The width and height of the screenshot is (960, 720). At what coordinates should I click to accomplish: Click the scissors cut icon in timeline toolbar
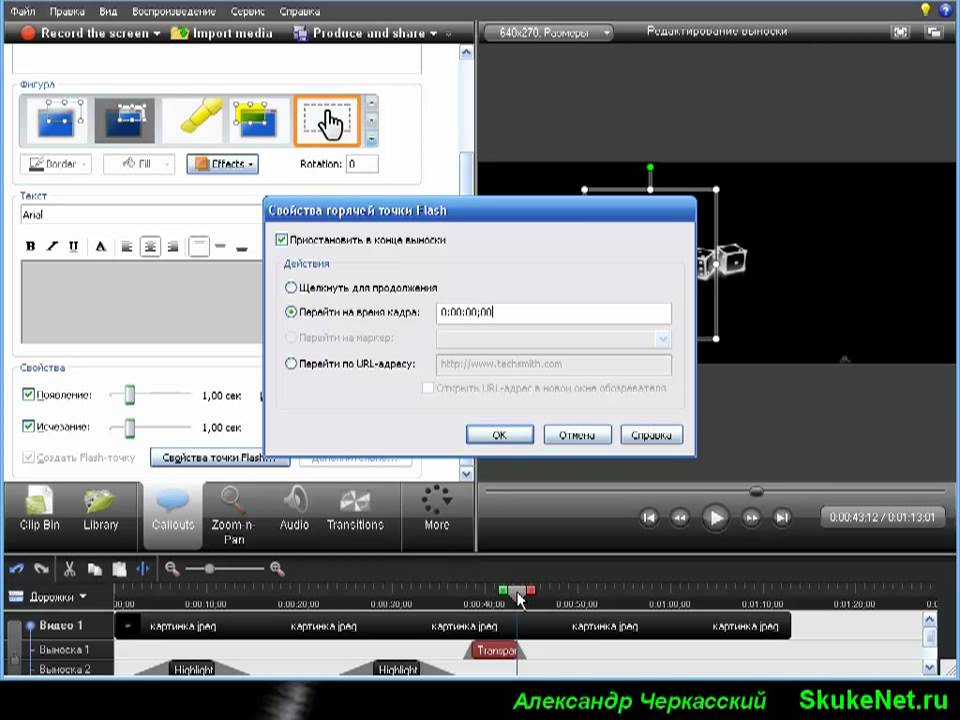[x=69, y=569]
